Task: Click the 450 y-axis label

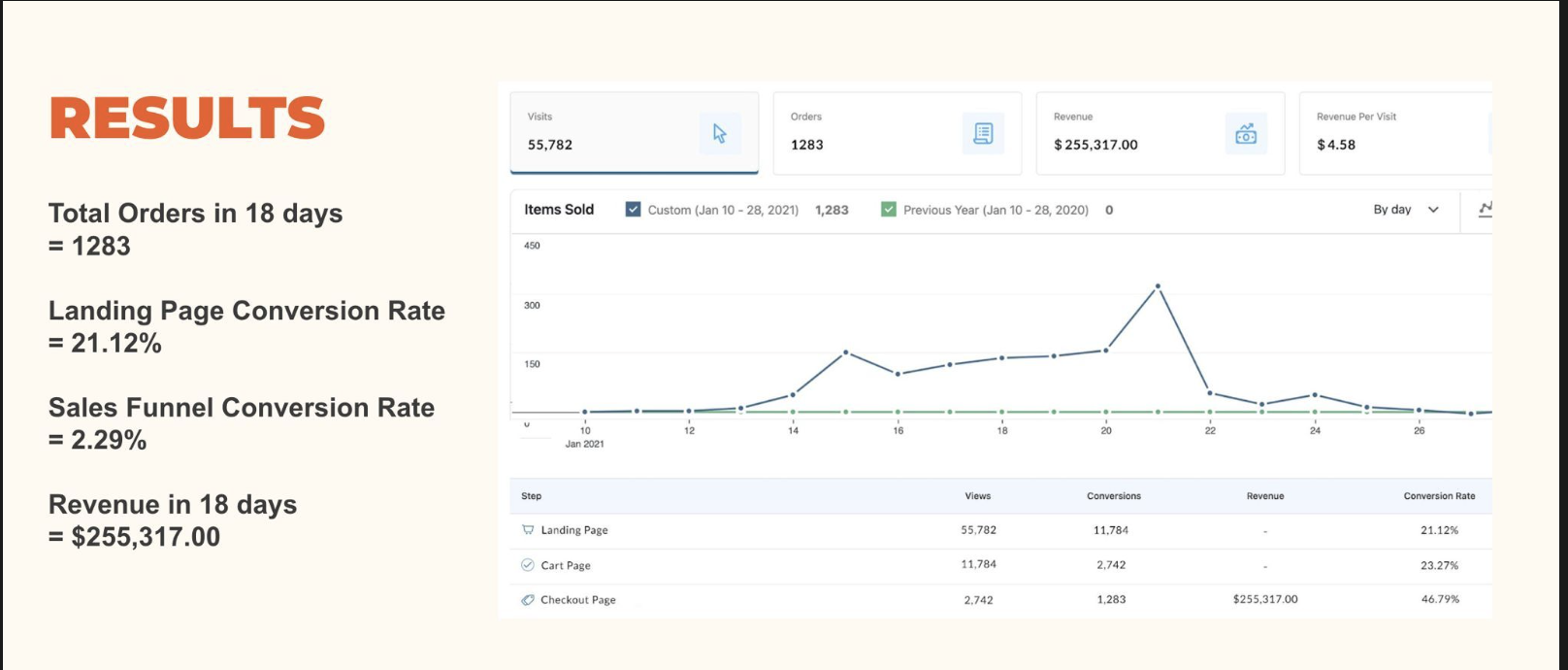Action: (532, 246)
